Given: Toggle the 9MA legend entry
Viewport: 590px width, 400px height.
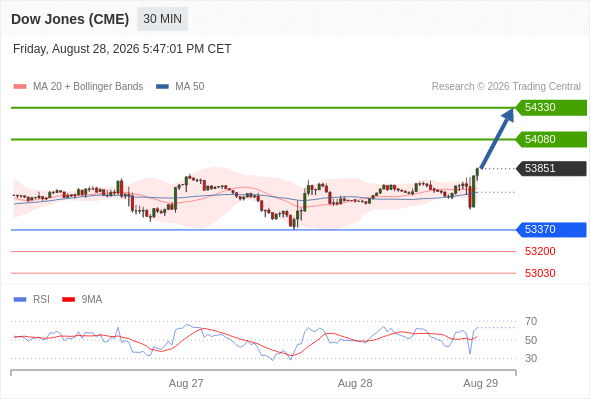Looking at the screenshot, I should coord(82,300).
